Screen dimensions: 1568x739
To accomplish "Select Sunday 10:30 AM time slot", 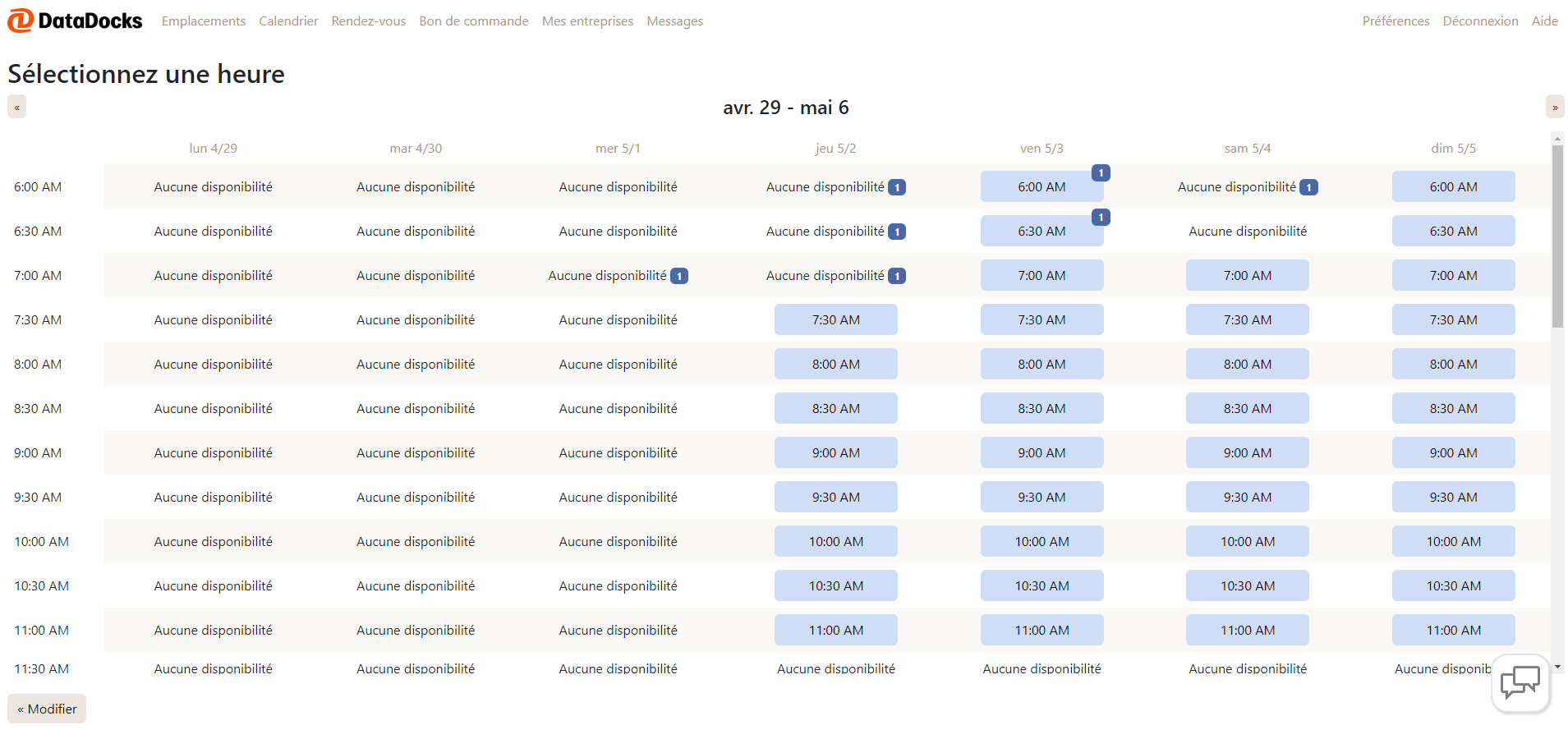I will click(x=1453, y=585).
